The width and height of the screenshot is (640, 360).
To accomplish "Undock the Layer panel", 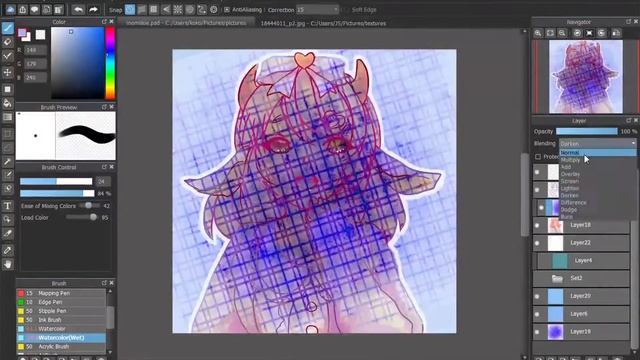I will click(x=629, y=120).
